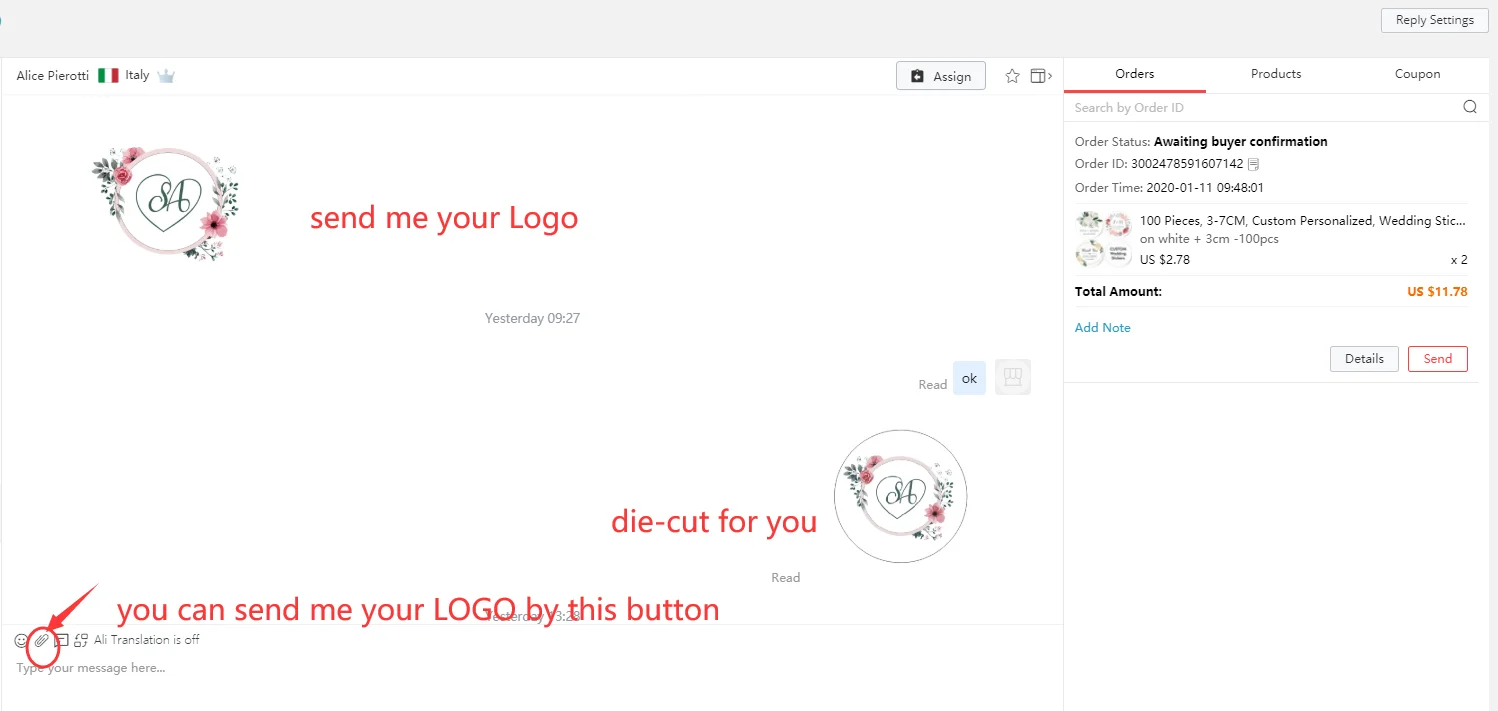Toggle Ali Translation icon
Screen dimensions: 1498x711
81,640
